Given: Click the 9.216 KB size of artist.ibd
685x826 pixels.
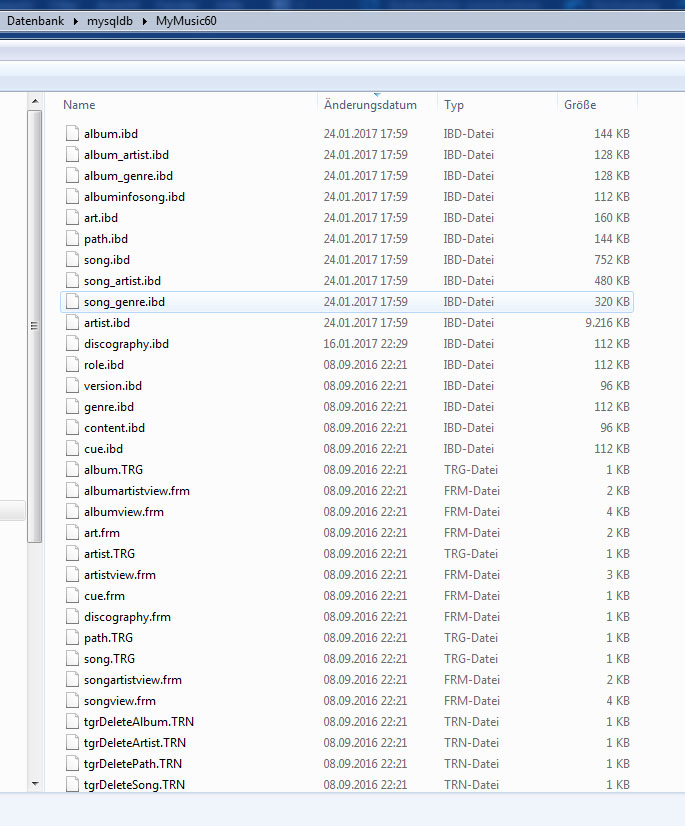Looking at the screenshot, I should (607, 323).
